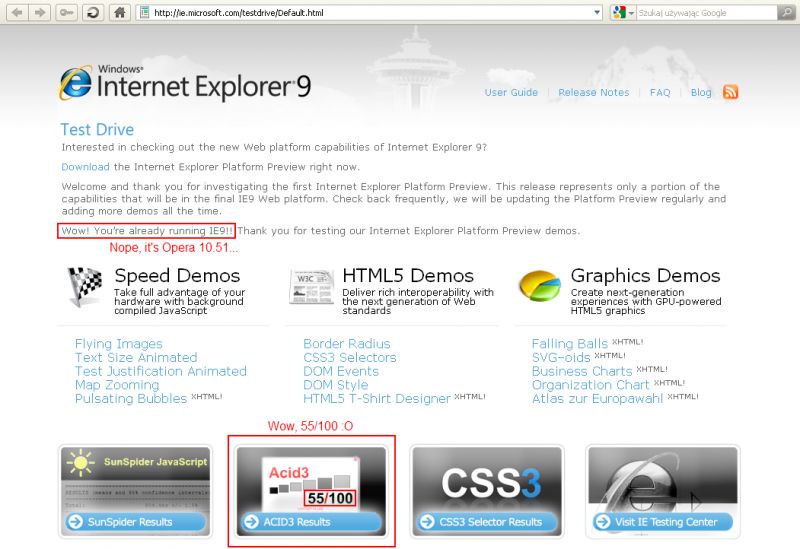Open the DOM Events demo
This screenshot has width=800, height=549.
pos(341,371)
